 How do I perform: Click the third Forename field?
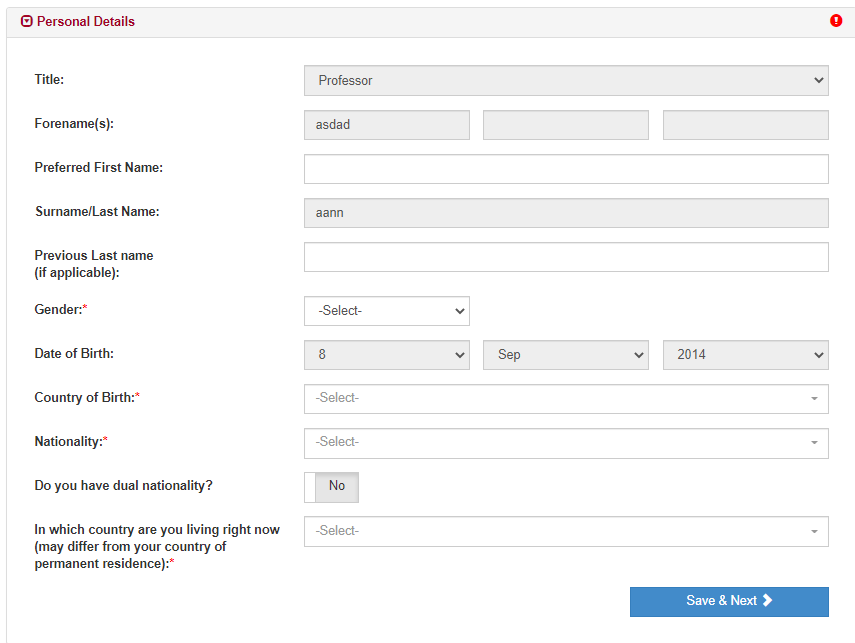745,125
